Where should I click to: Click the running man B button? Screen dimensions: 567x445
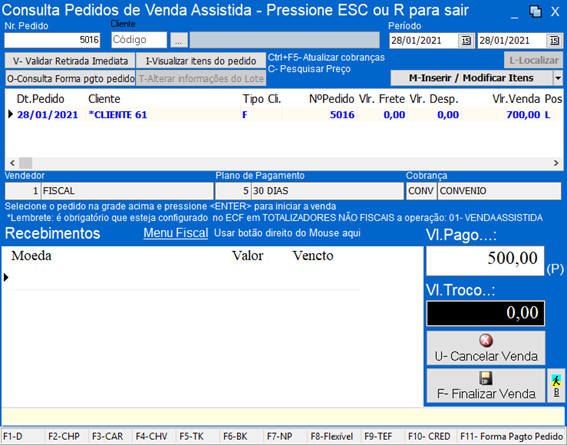click(x=556, y=385)
